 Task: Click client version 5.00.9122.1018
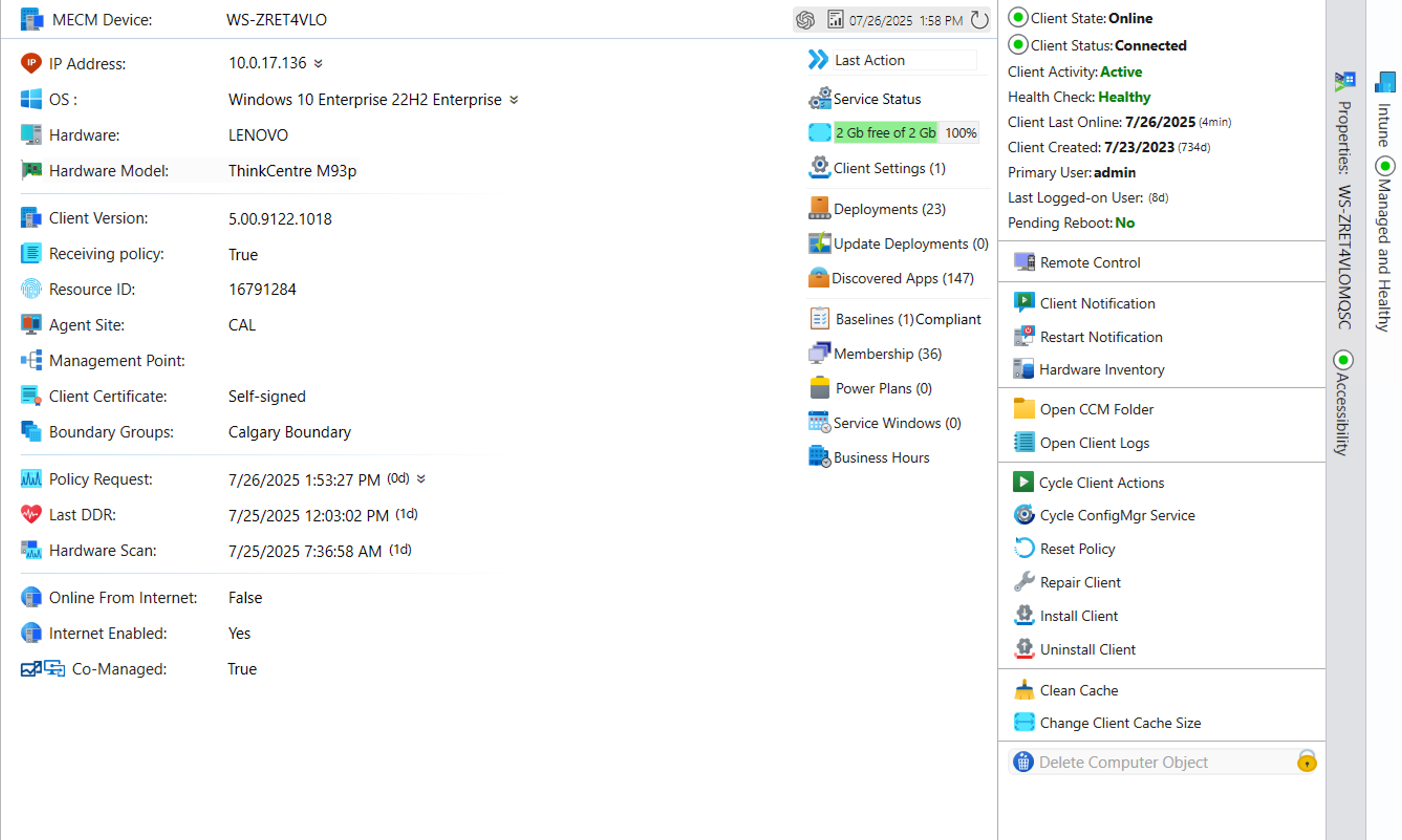point(280,219)
